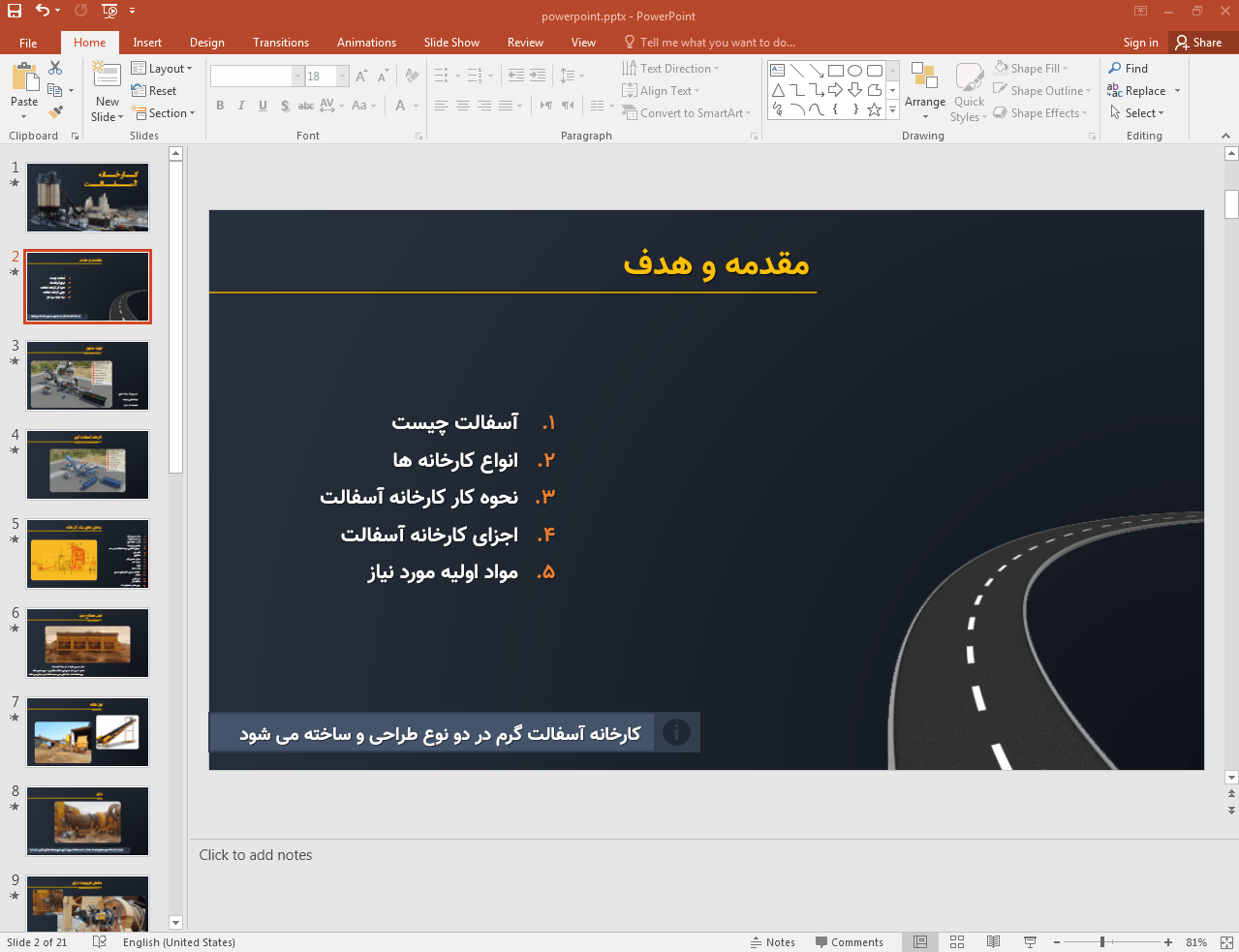Fit slide to current window icon

tap(1226, 942)
